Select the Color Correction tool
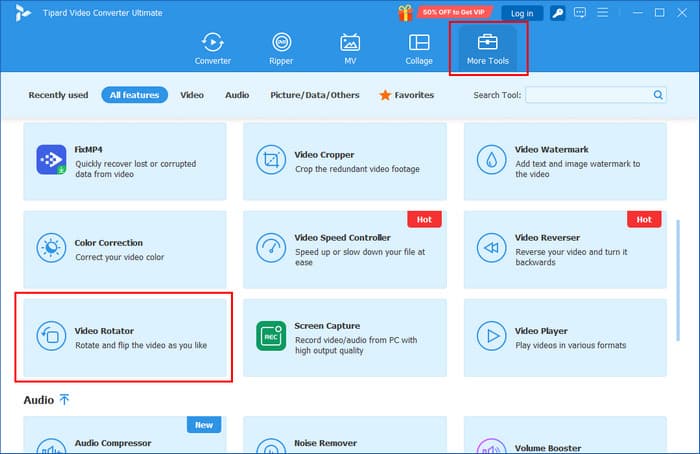The width and height of the screenshot is (700, 454). [x=123, y=249]
